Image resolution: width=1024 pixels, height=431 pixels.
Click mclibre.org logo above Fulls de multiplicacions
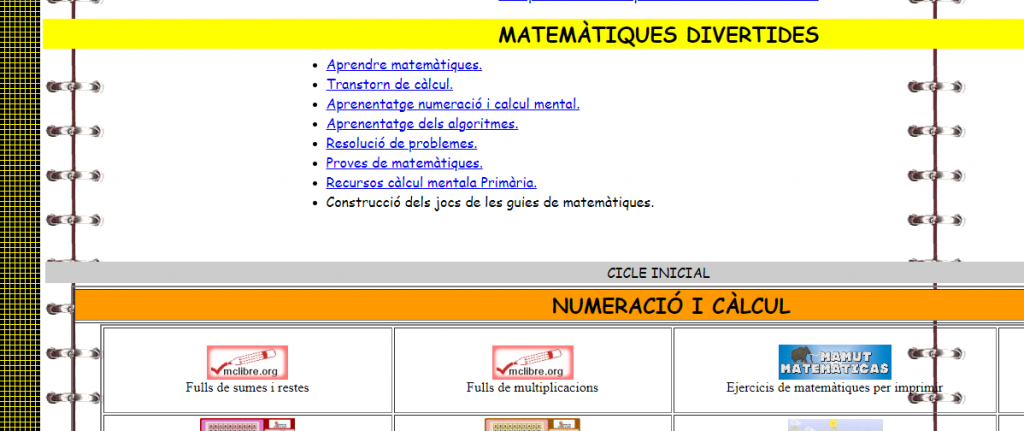pos(532,362)
